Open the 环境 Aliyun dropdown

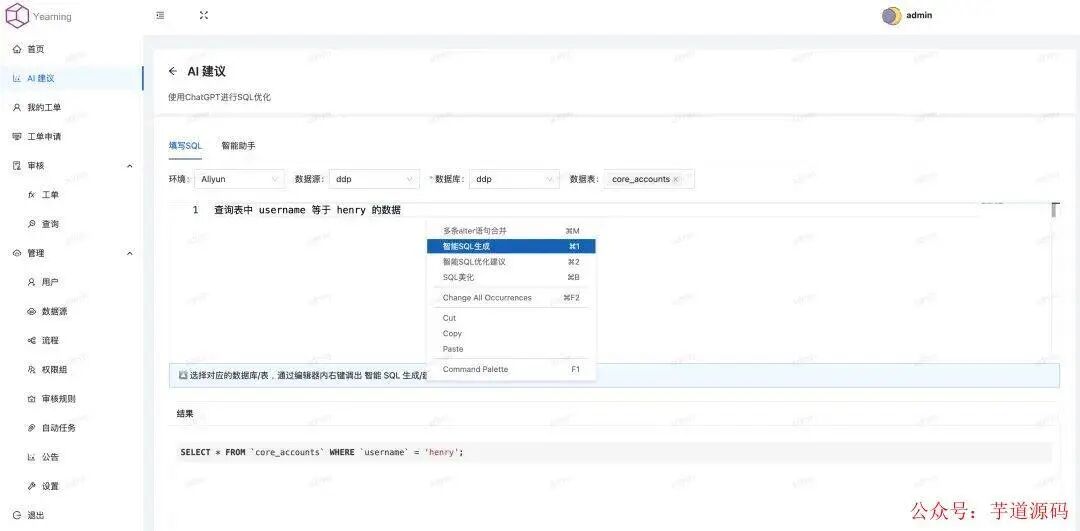pyautogui.click(x=239, y=179)
